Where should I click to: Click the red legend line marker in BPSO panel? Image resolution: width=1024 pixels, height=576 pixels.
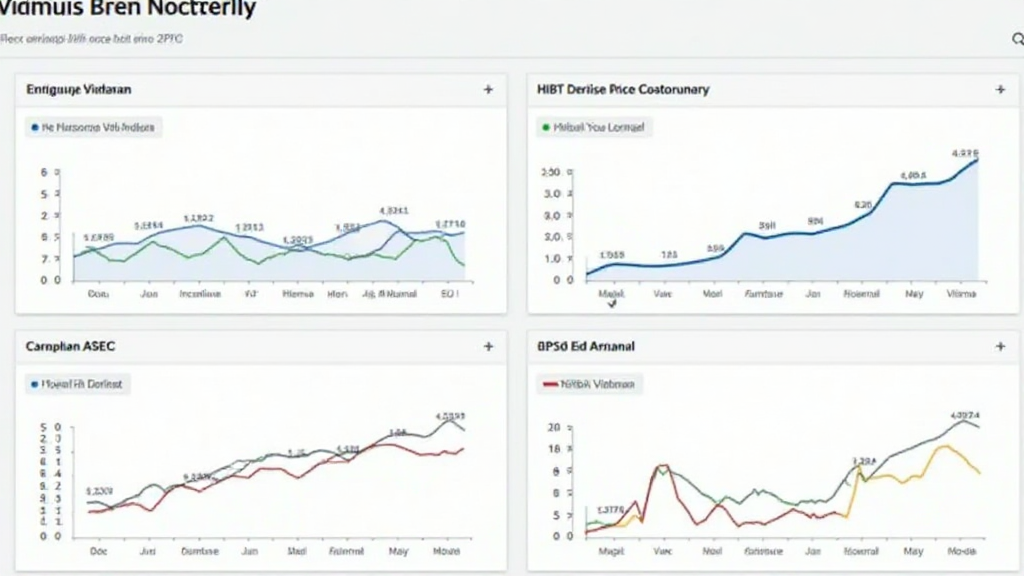(548, 384)
